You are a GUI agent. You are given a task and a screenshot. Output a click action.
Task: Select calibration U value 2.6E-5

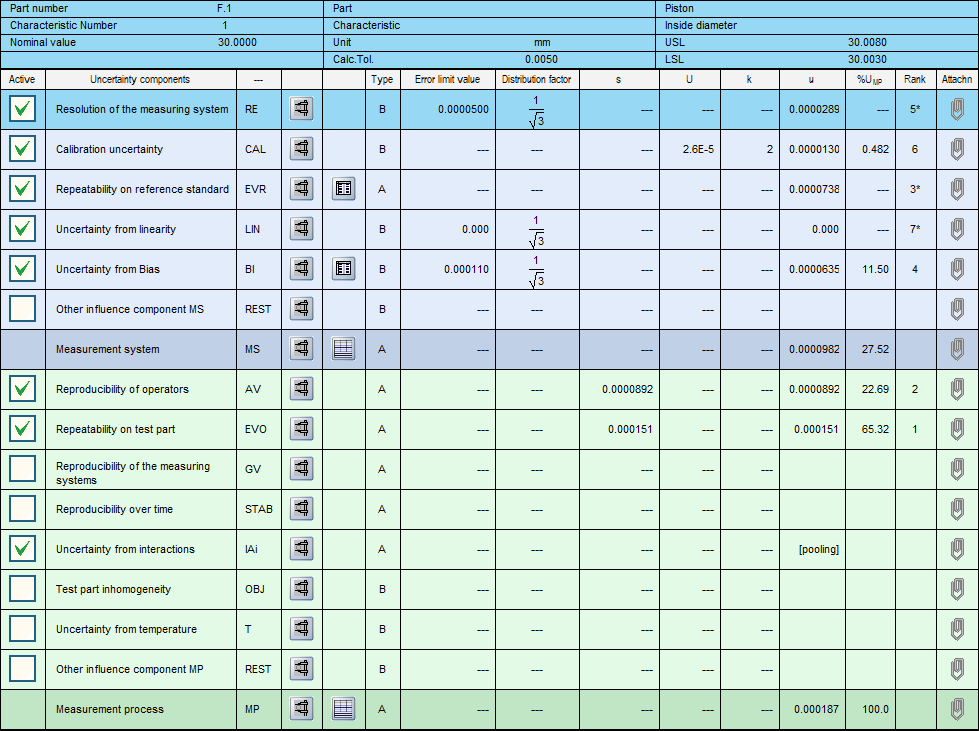tap(690, 149)
